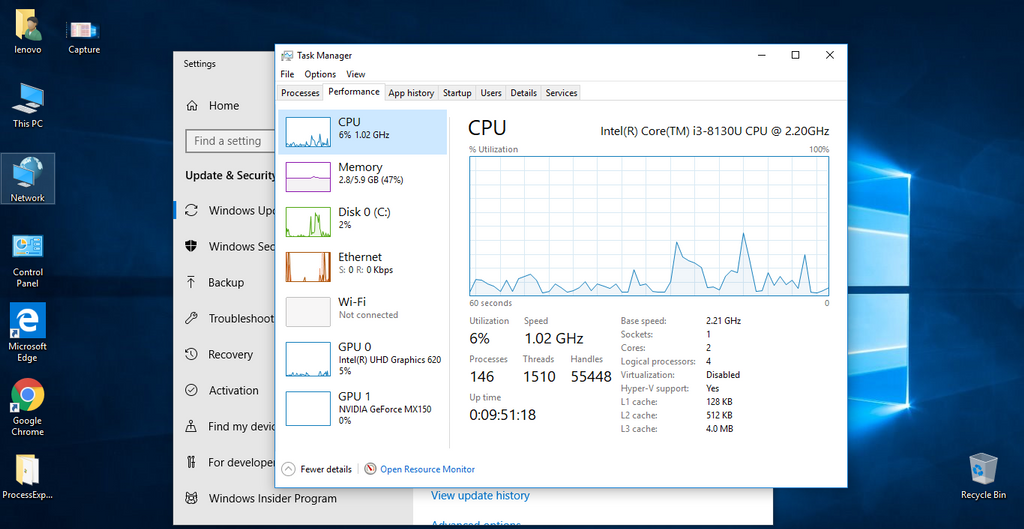
Task: Open the Recycle Bin
Action: (983, 477)
